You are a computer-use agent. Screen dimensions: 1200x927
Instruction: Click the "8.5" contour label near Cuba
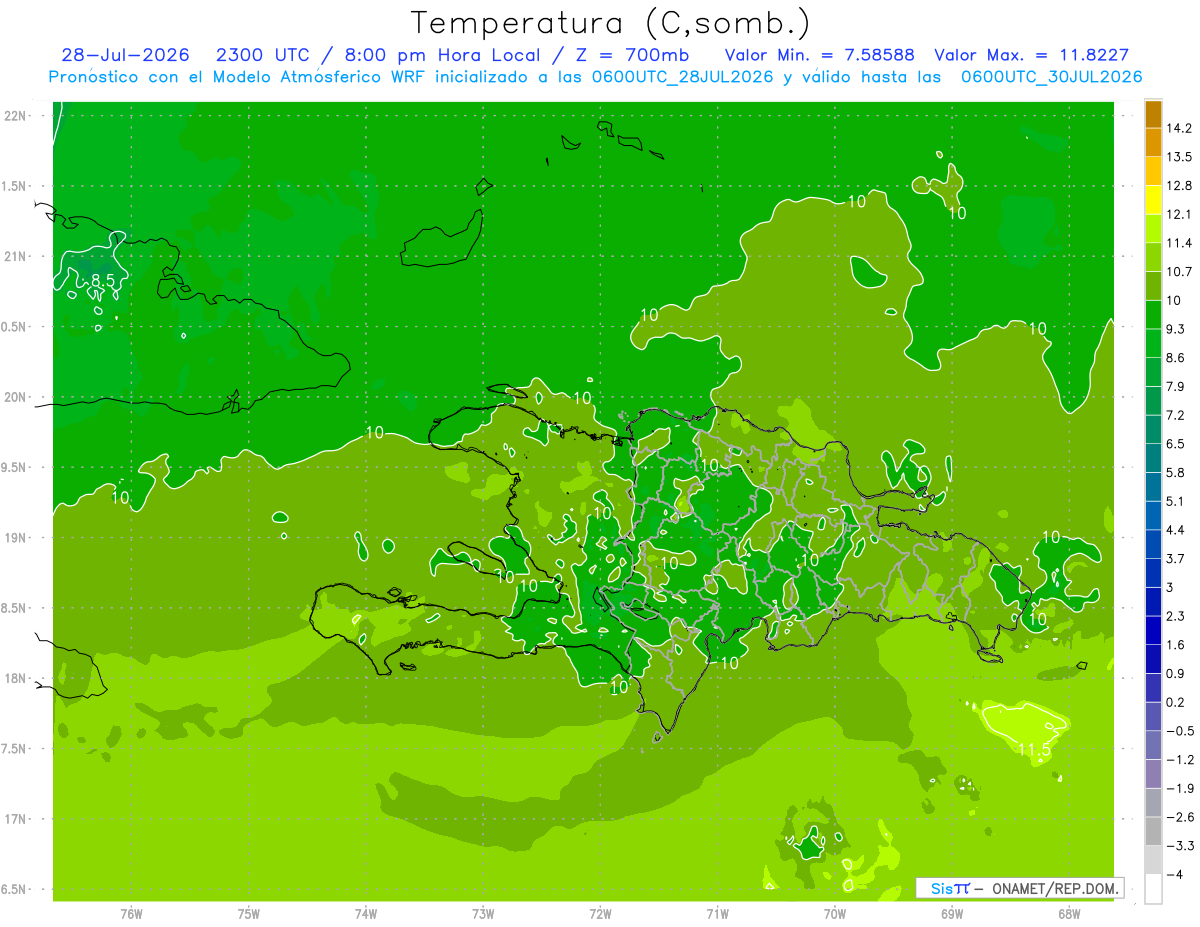(103, 280)
